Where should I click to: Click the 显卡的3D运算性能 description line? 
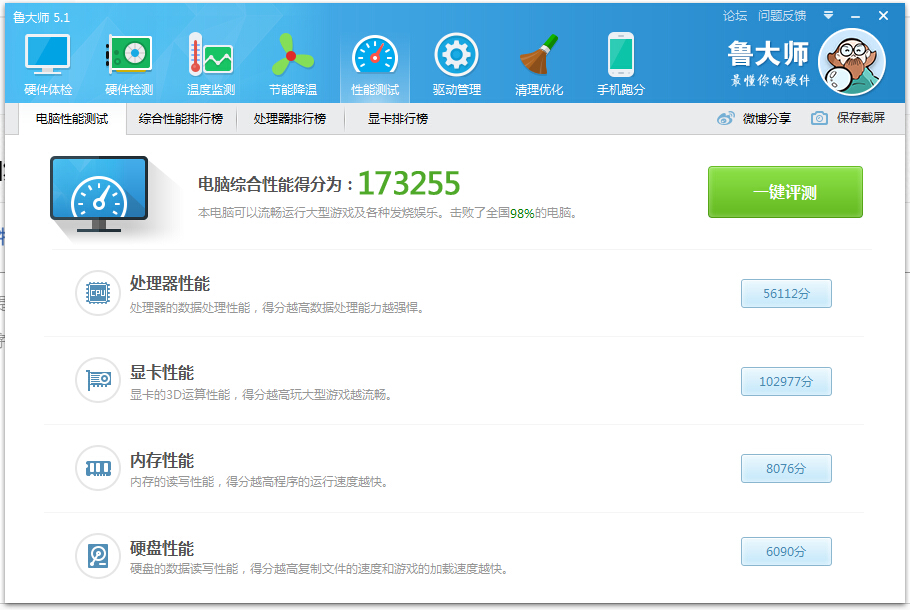click(x=261, y=395)
